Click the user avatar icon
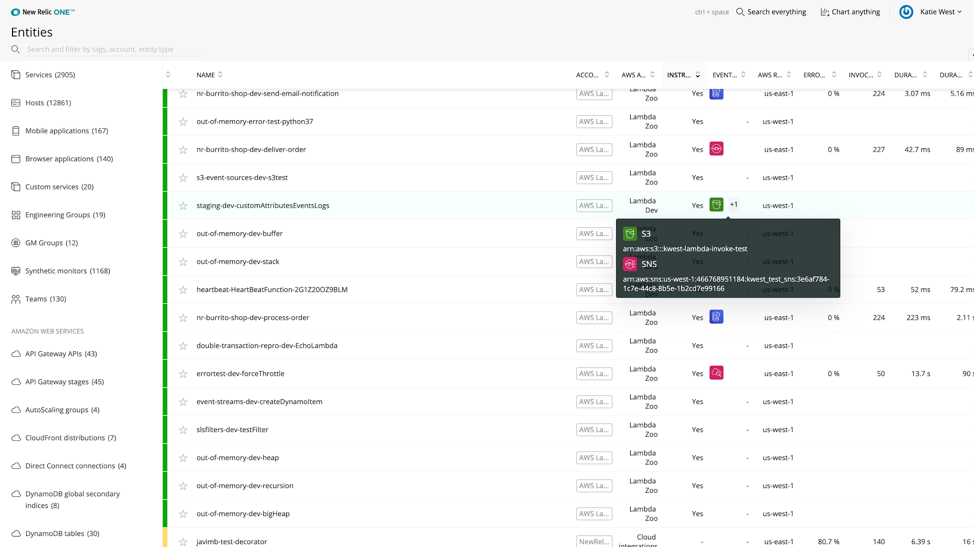Image resolution: width=974 pixels, height=547 pixels. pos(906,12)
